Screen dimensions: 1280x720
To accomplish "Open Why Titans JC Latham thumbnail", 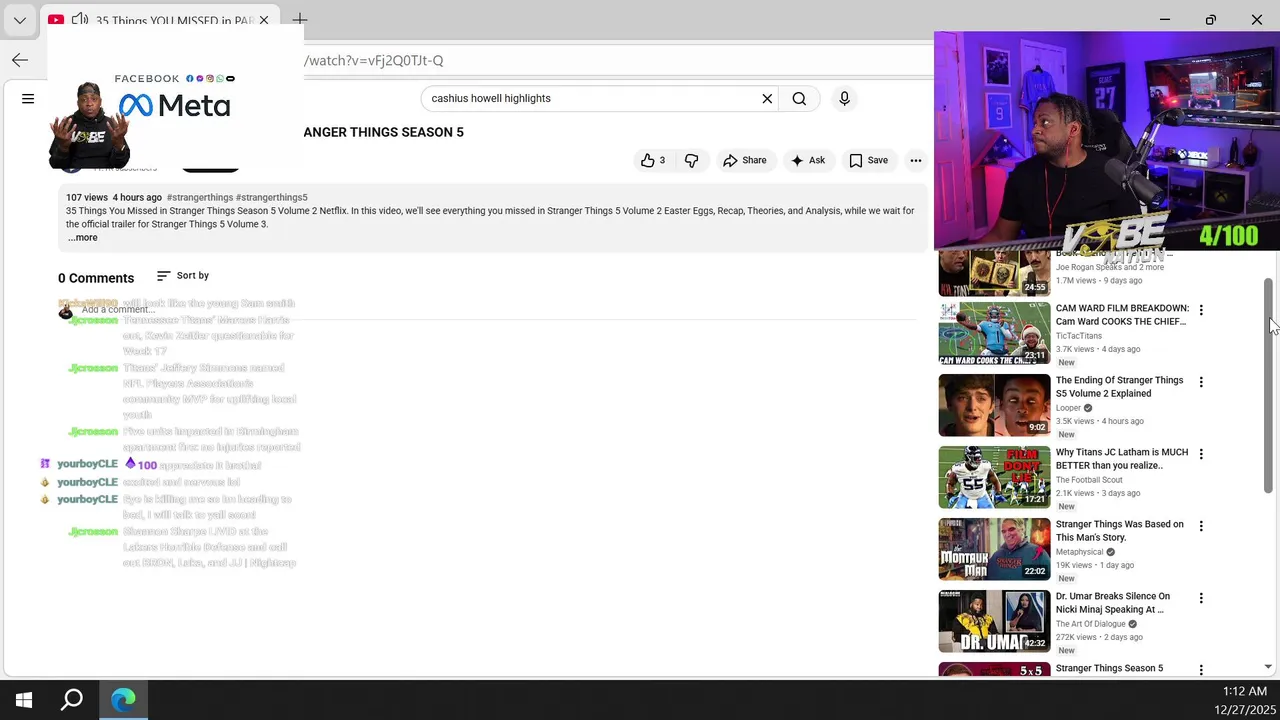I will pyautogui.click(x=994, y=477).
